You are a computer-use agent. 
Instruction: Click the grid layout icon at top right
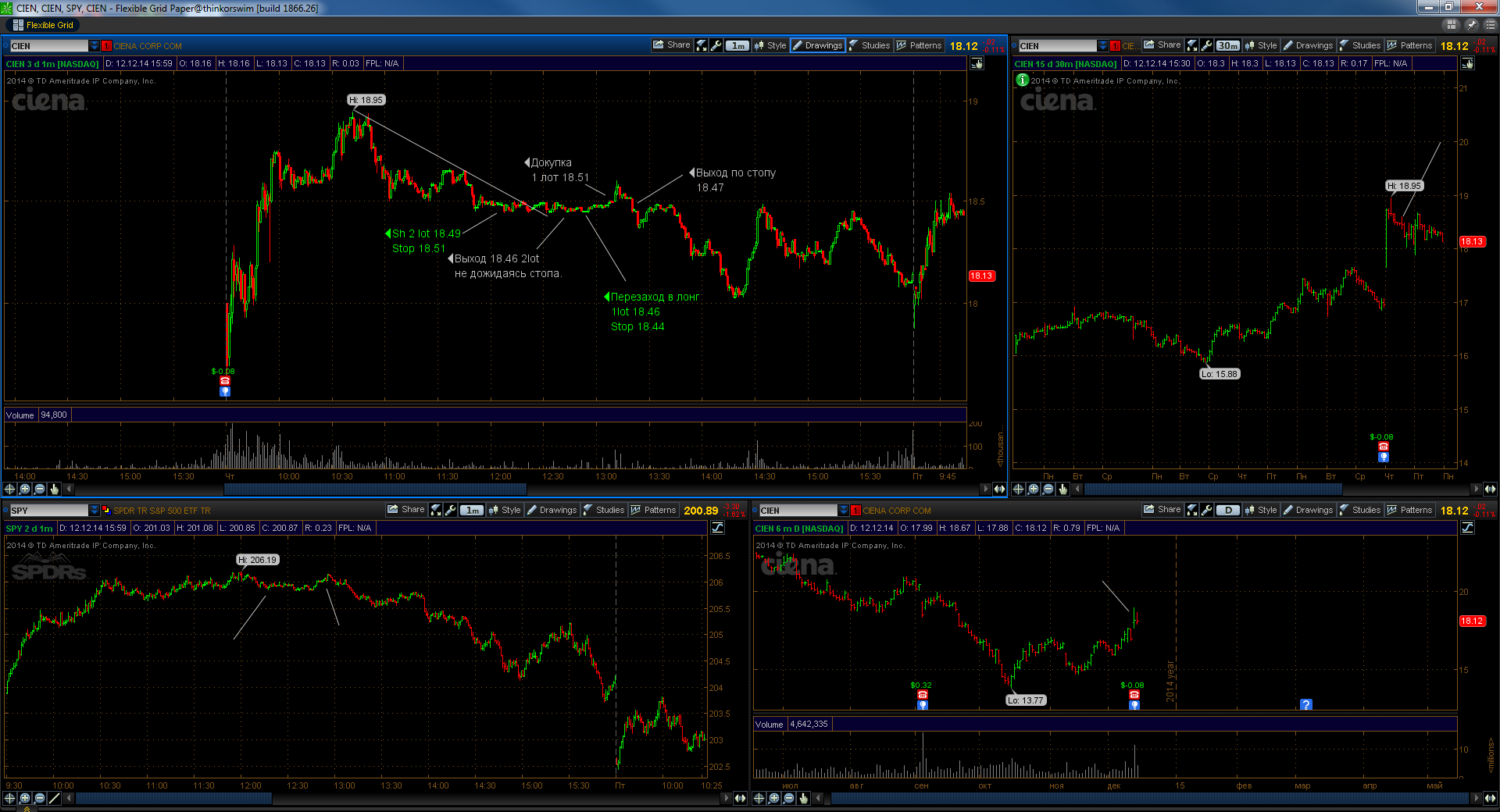1452,25
